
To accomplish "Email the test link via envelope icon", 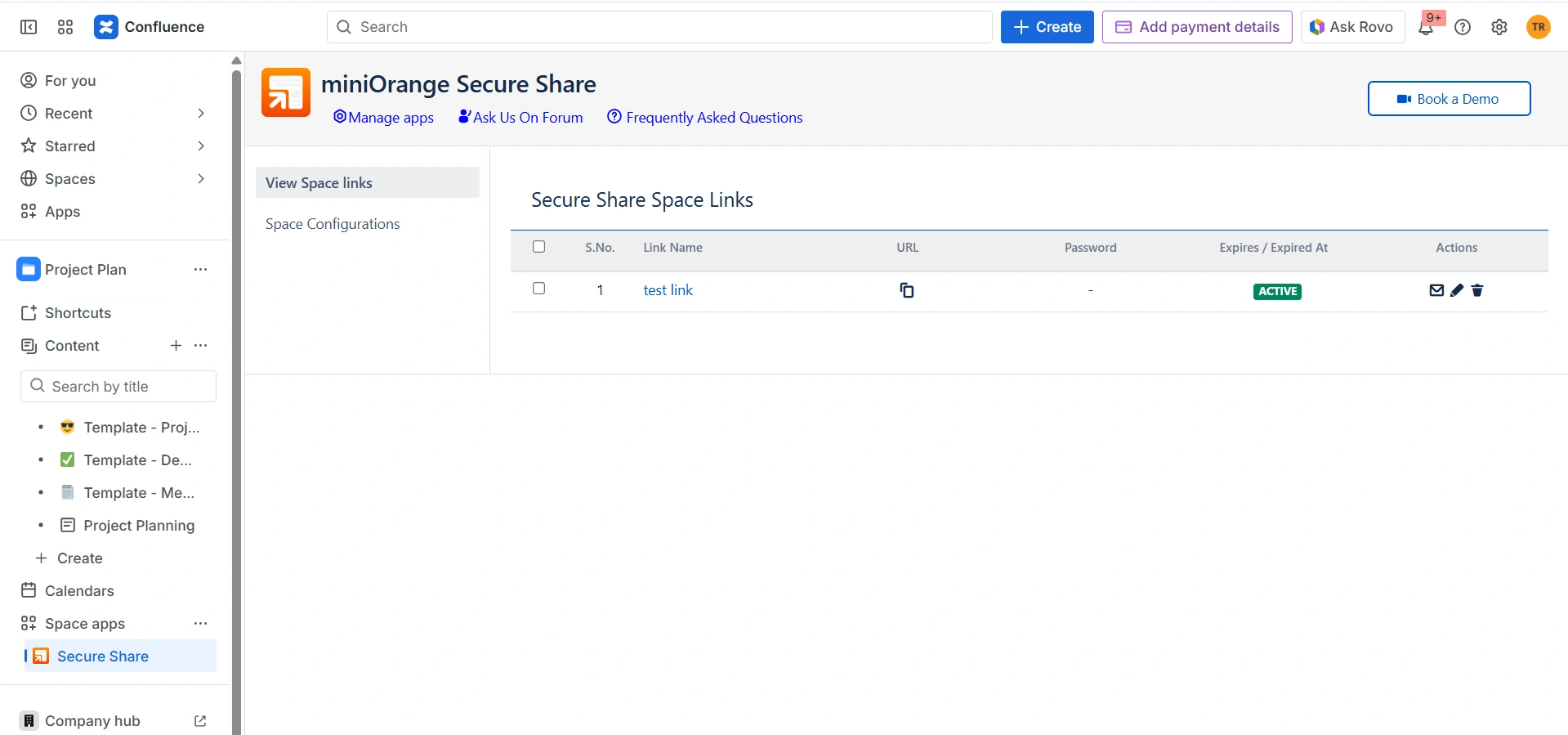I will (1436, 290).
